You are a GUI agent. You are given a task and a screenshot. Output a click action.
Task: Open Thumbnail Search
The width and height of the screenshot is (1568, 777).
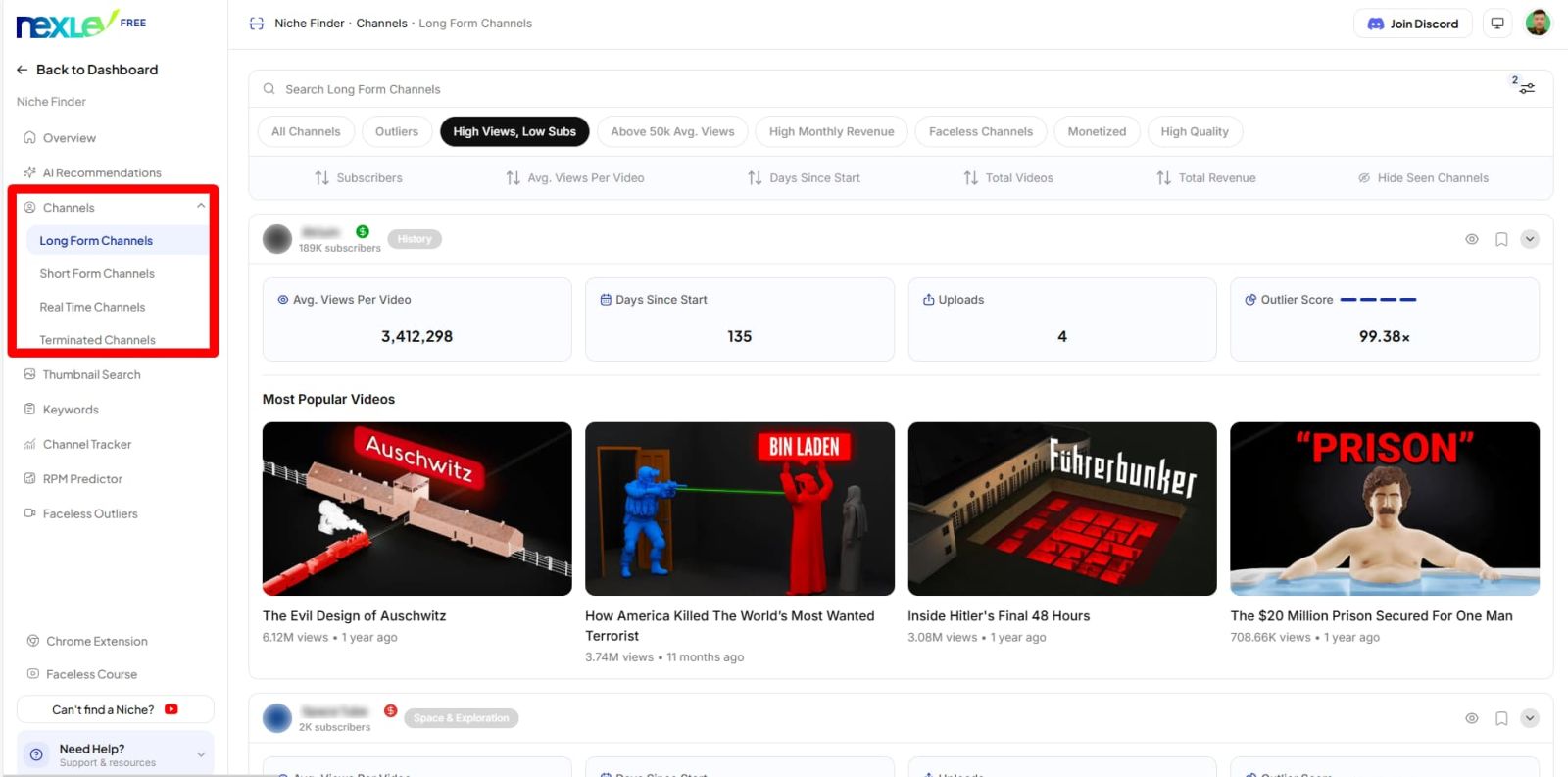coord(91,374)
